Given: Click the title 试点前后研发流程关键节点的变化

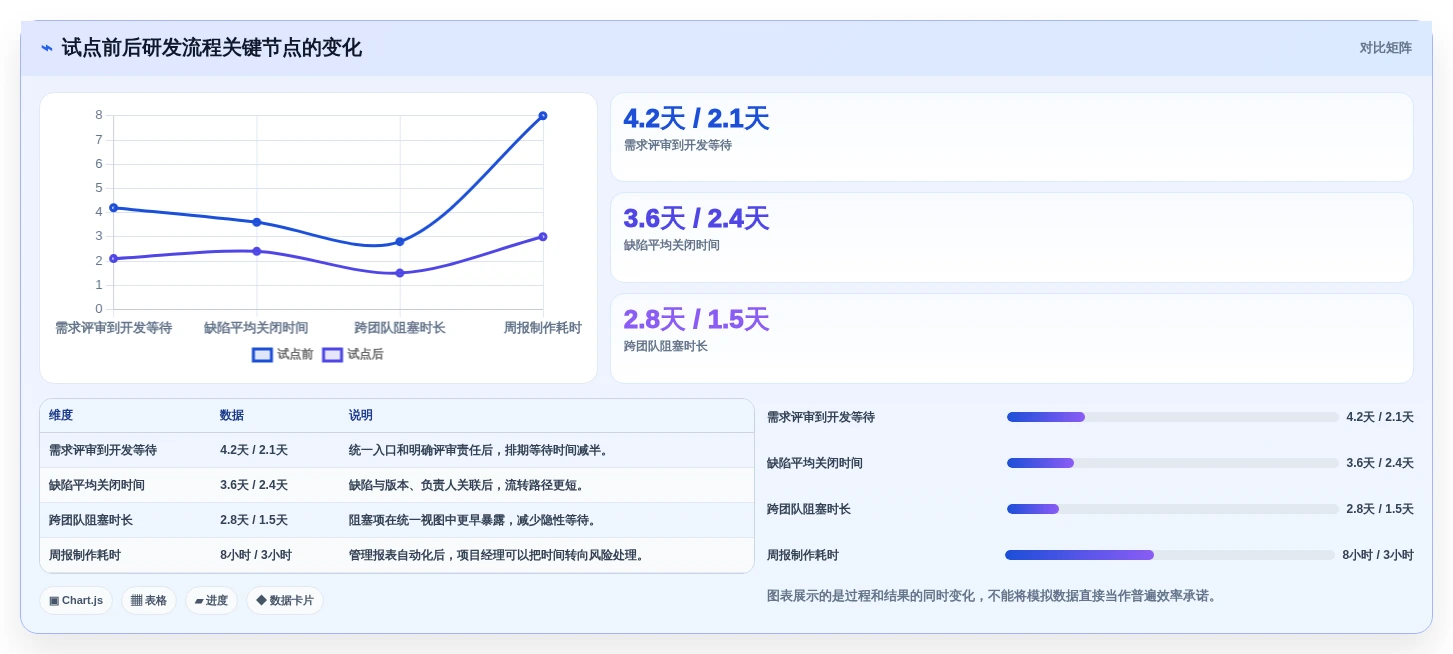Looking at the screenshot, I should [212, 48].
